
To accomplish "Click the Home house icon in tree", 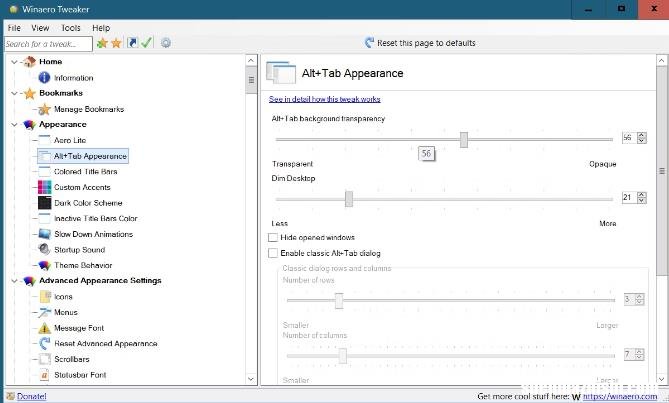I will click(29, 62).
